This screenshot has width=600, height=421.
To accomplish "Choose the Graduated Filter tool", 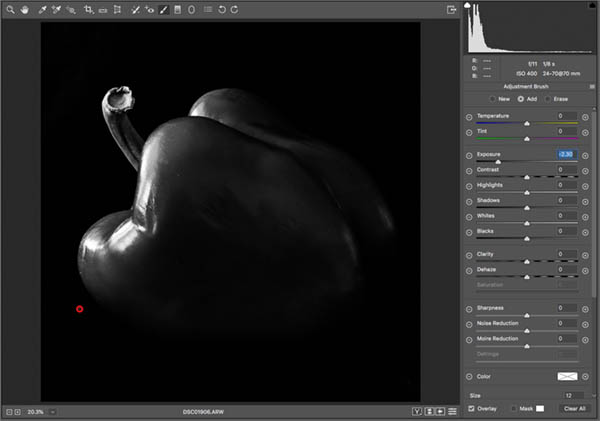I will (x=177, y=9).
